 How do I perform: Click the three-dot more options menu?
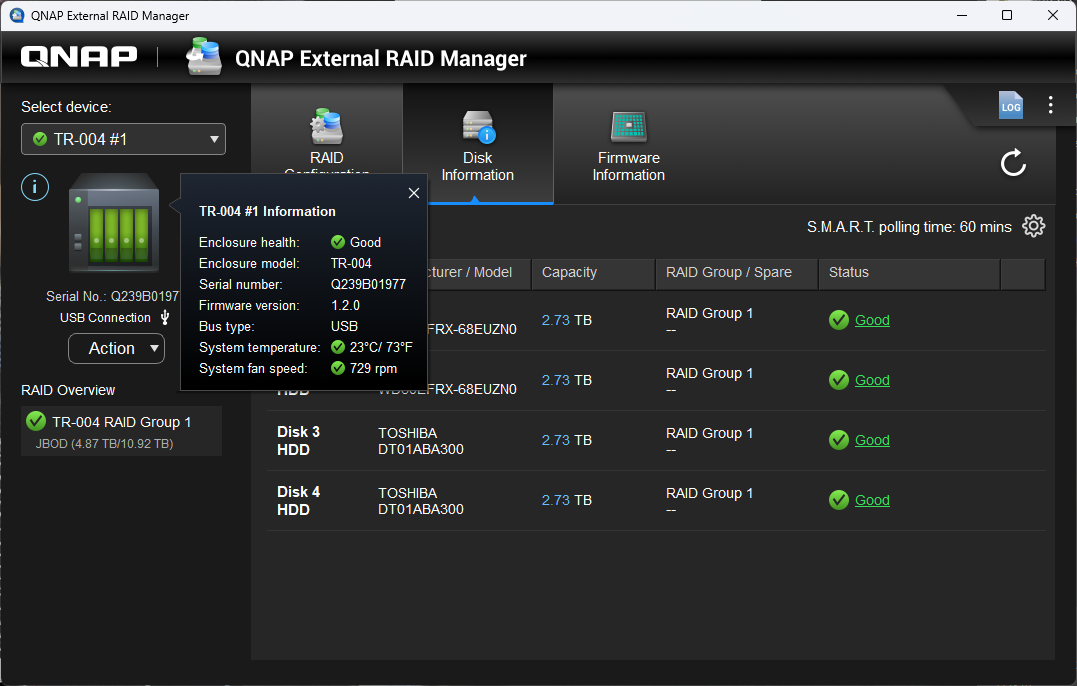[1050, 105]
